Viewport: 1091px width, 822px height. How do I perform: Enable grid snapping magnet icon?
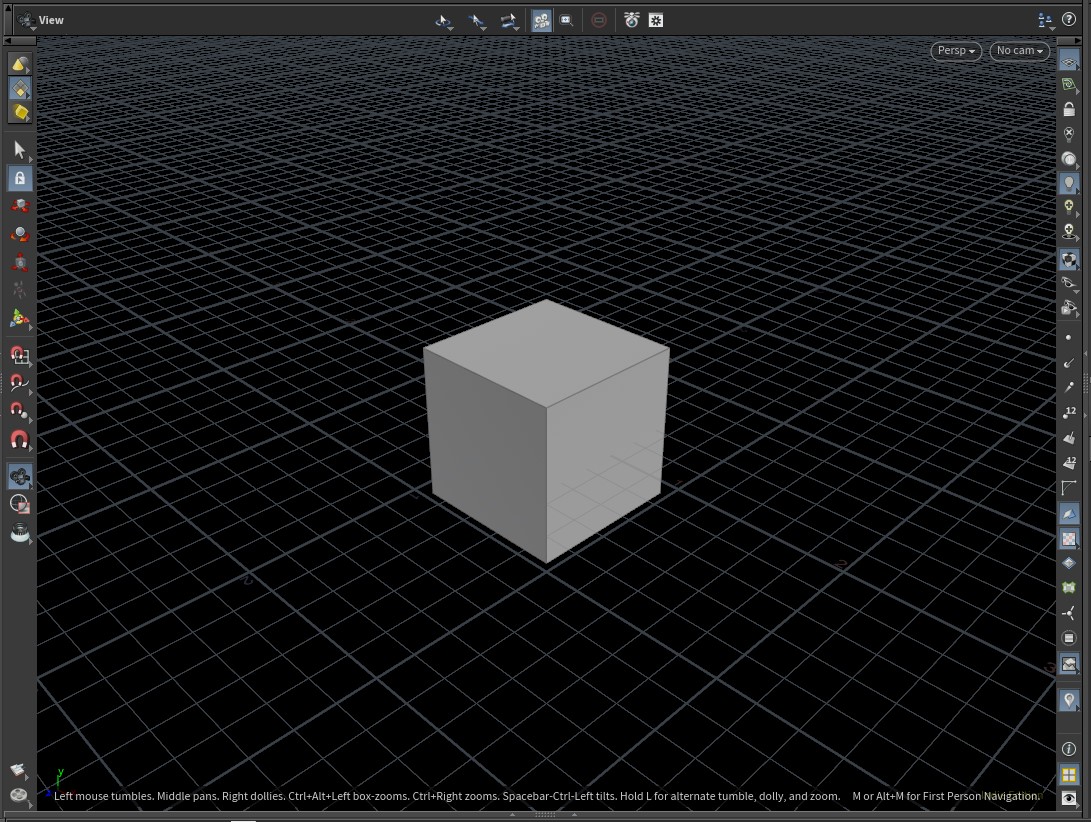pyautogui.click(x=19, y=356)
